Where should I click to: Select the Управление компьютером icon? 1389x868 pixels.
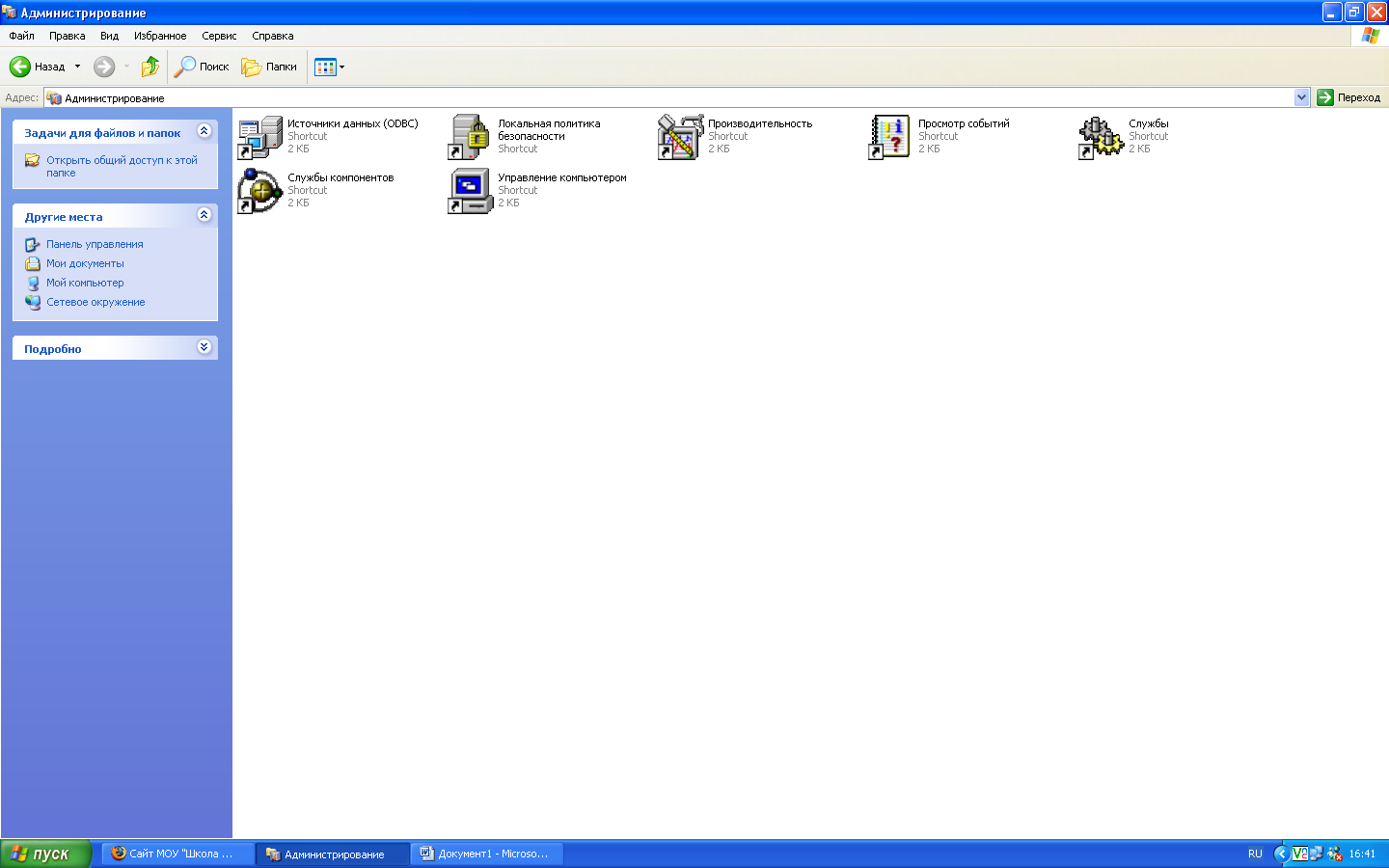470,191
